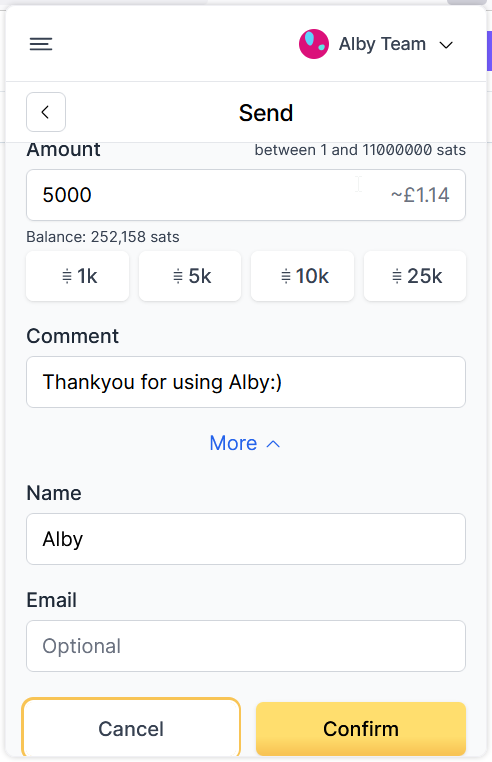Image resolution: width=492 pixels, height=762 pixels.
Task: Click the ~£1.14 fiat value indicator
Action: coord(420,195)
